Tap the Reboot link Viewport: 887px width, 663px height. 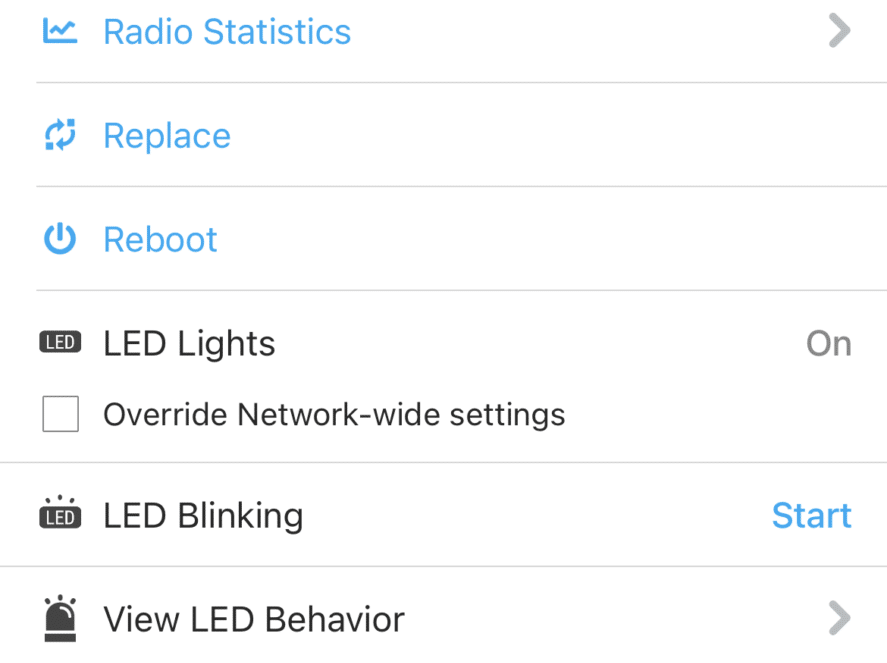tap(160, 240)
